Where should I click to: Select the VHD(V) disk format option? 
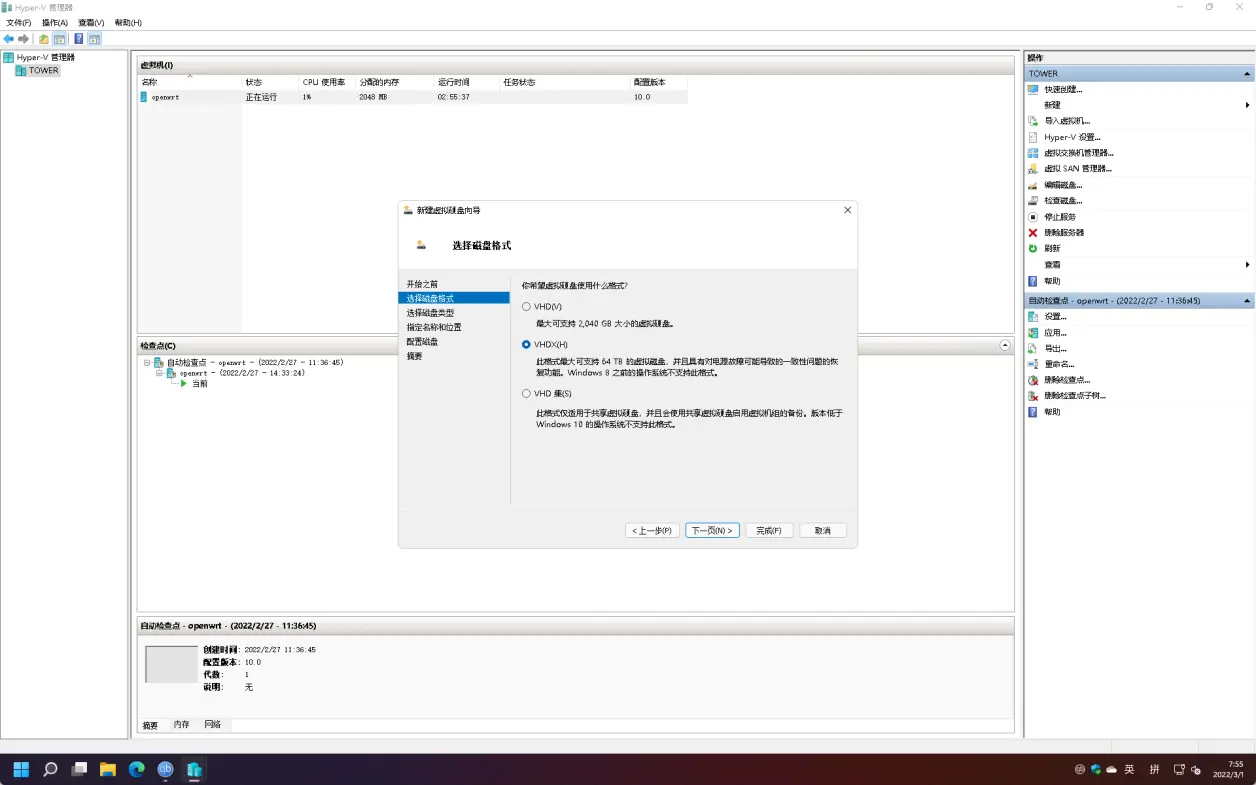coord(526,307)
